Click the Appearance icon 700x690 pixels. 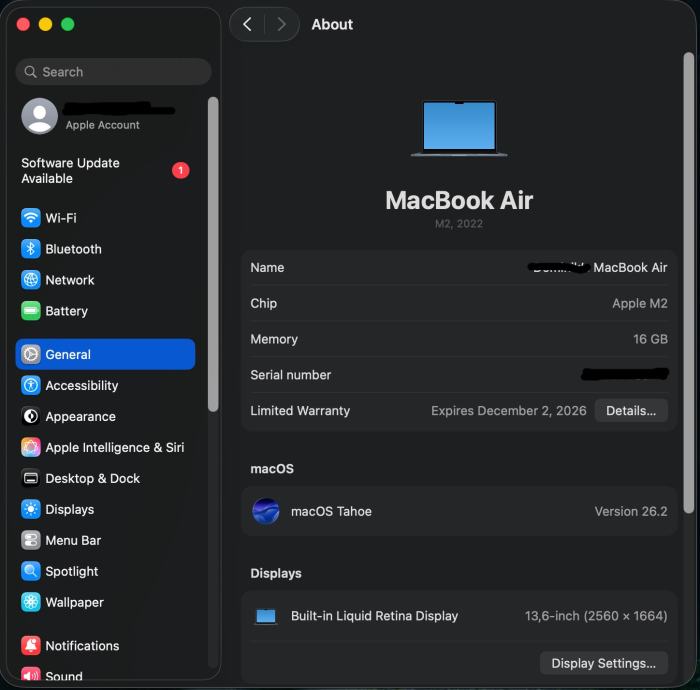point(31,416)
